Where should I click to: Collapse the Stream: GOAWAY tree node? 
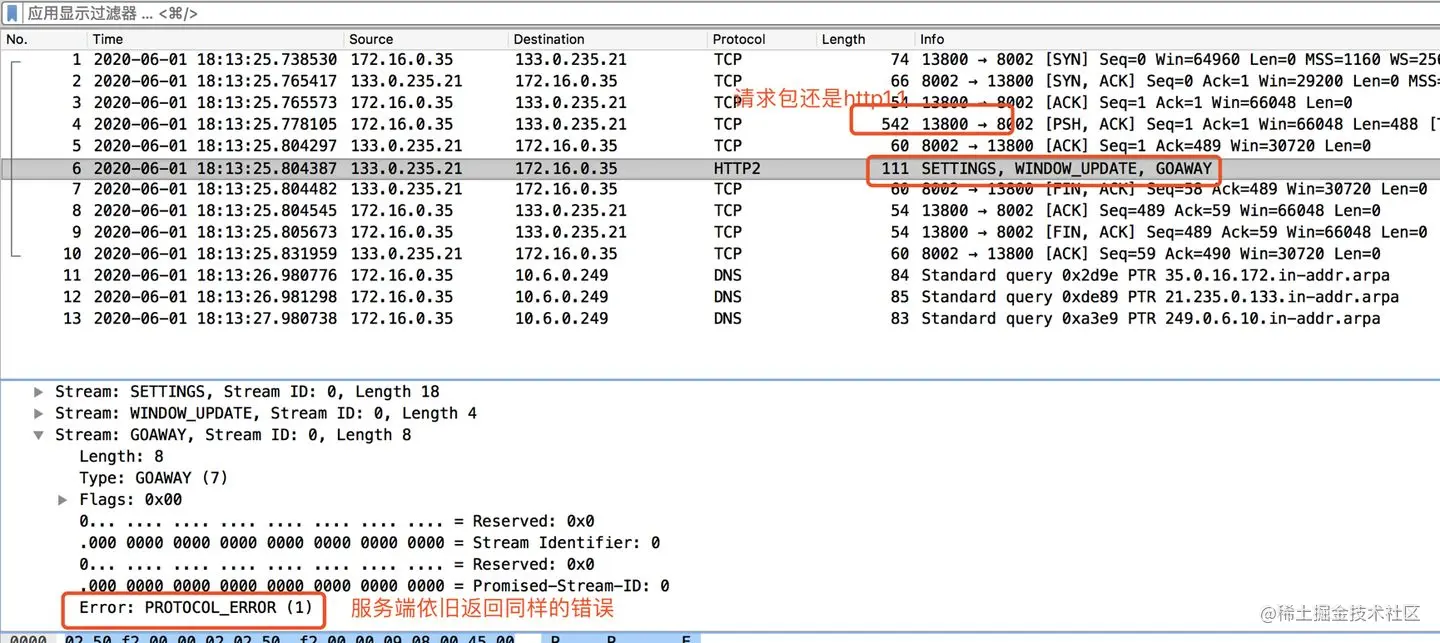[x=39, y=435]
